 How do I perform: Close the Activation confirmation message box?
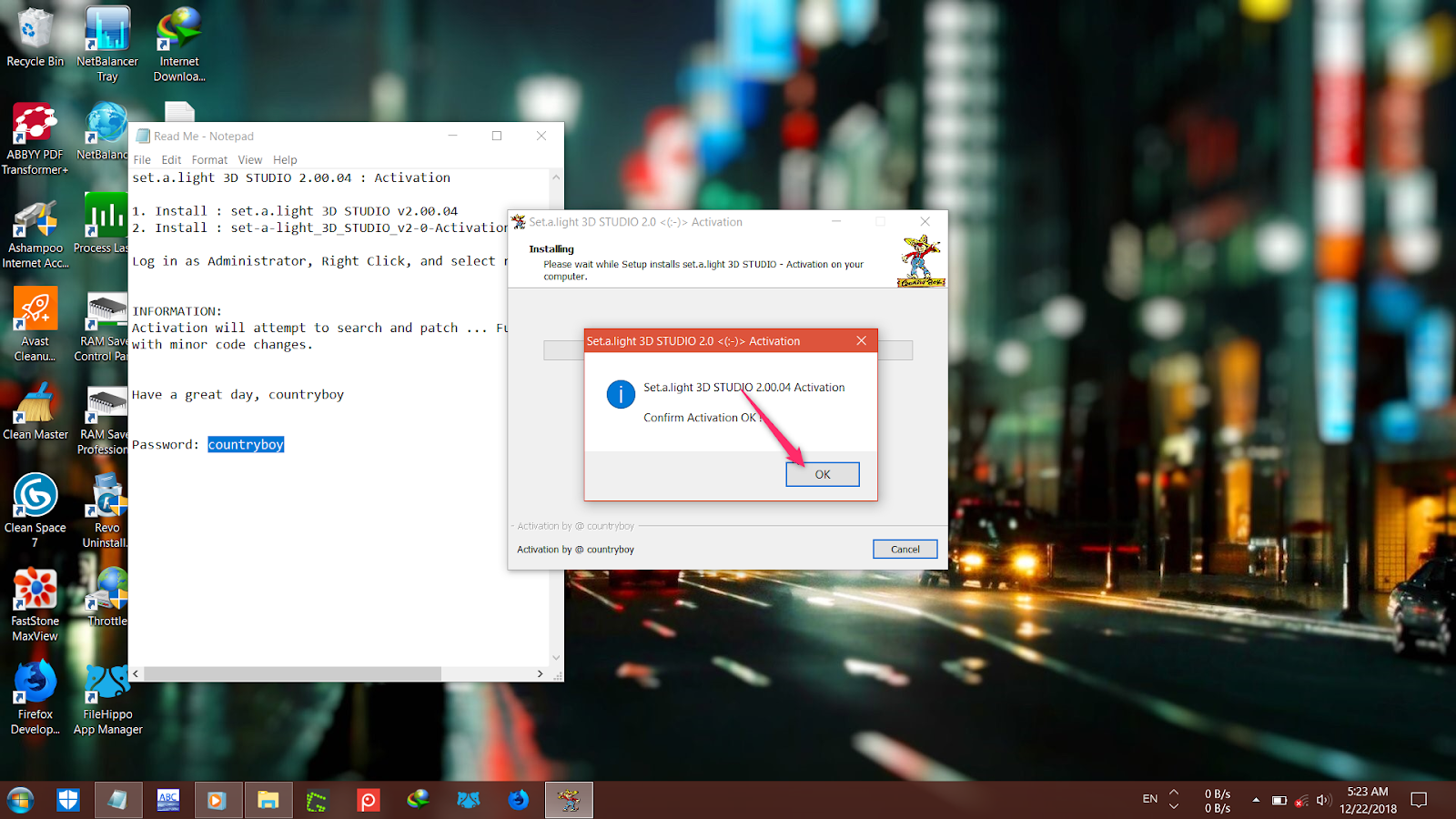click(x=861, y=341)
